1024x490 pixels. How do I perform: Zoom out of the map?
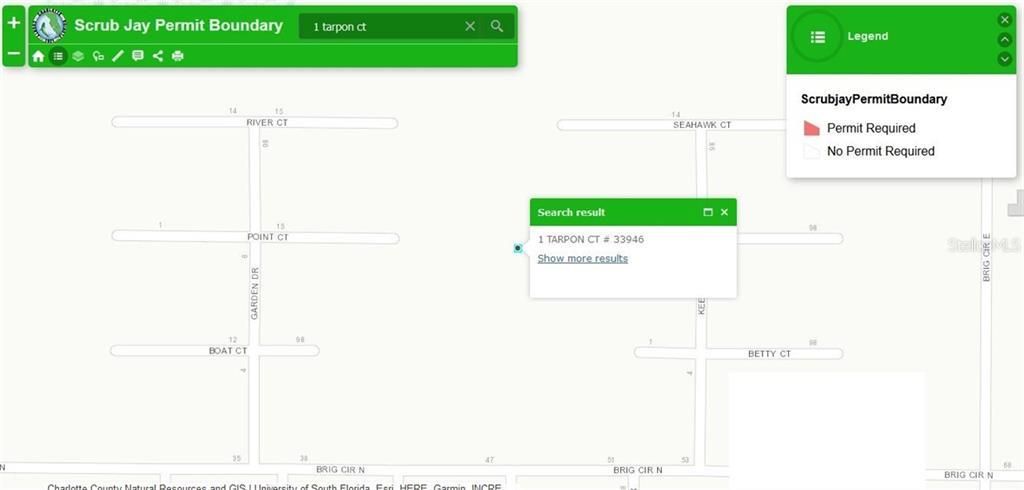click(14, 52)
